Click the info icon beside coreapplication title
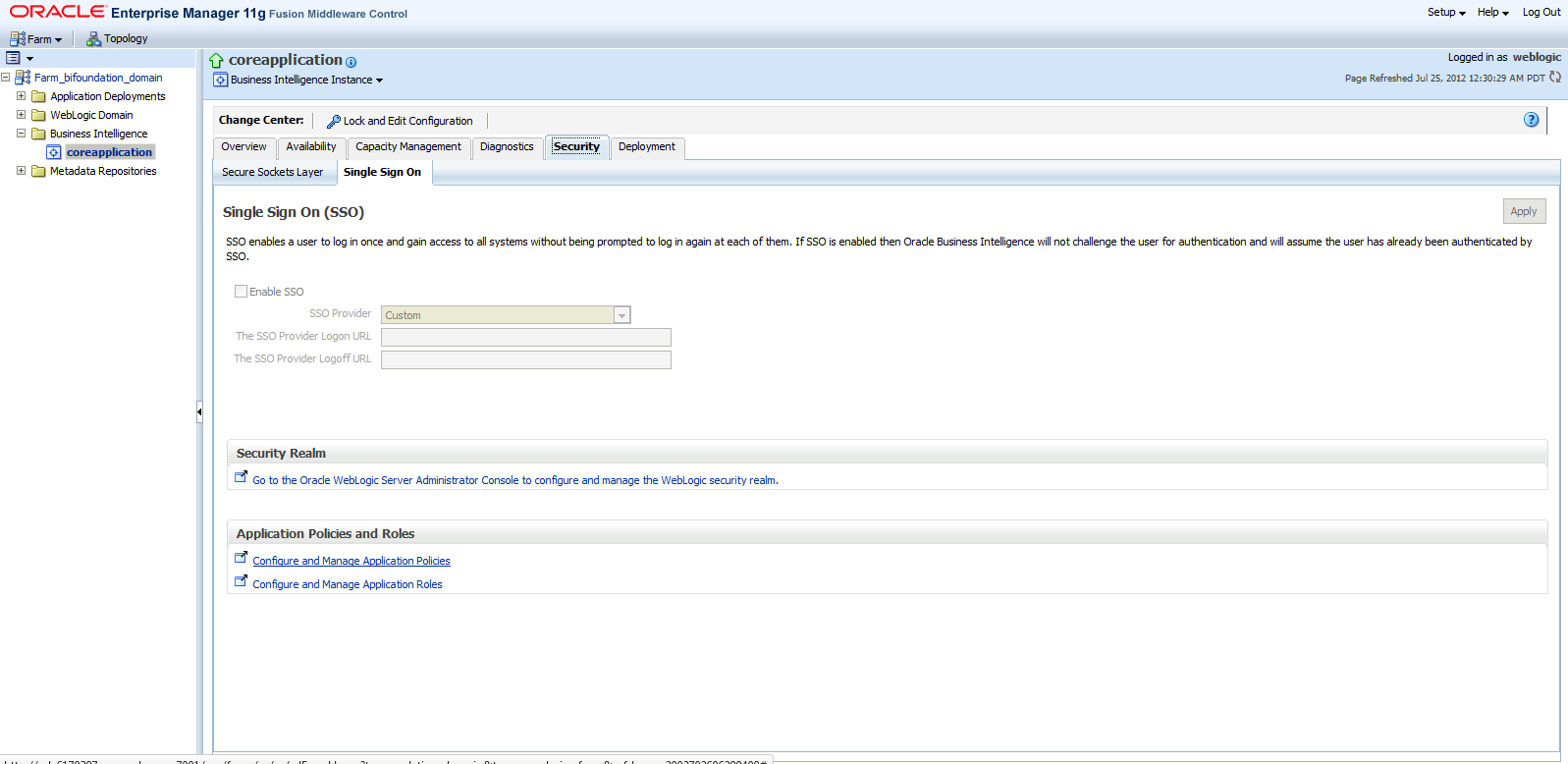This screenshot has width=1568, height=764. 351,62
